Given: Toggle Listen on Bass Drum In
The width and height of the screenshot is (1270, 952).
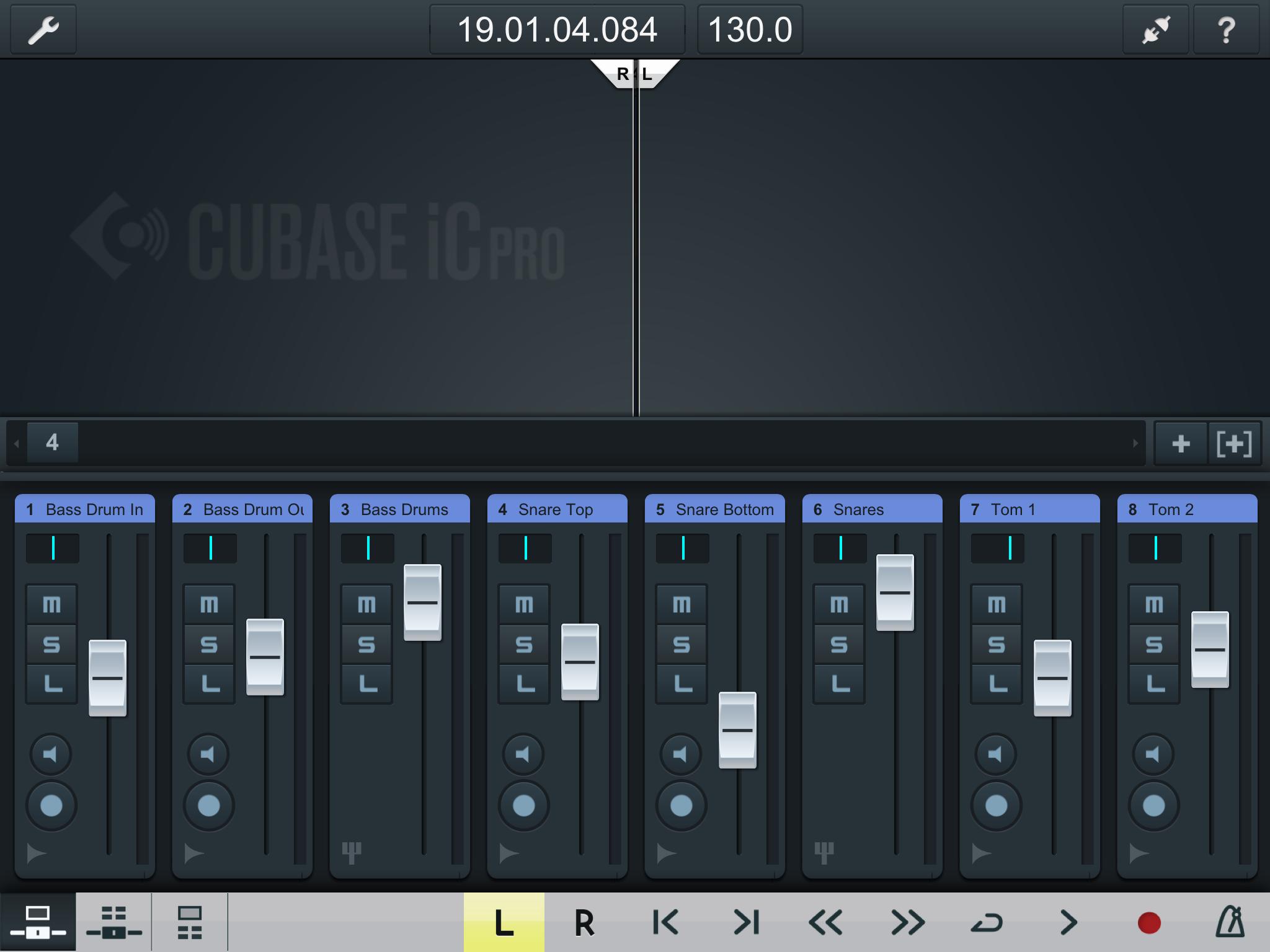Looking at the screenshot, I should [x=51, y=684].
